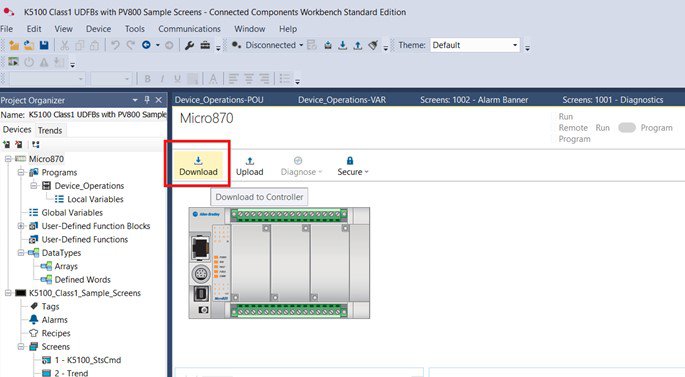Click the Upload button
The height and width of the screenshot is (377, 685).
pyautogui.click(x=249, y=166)
